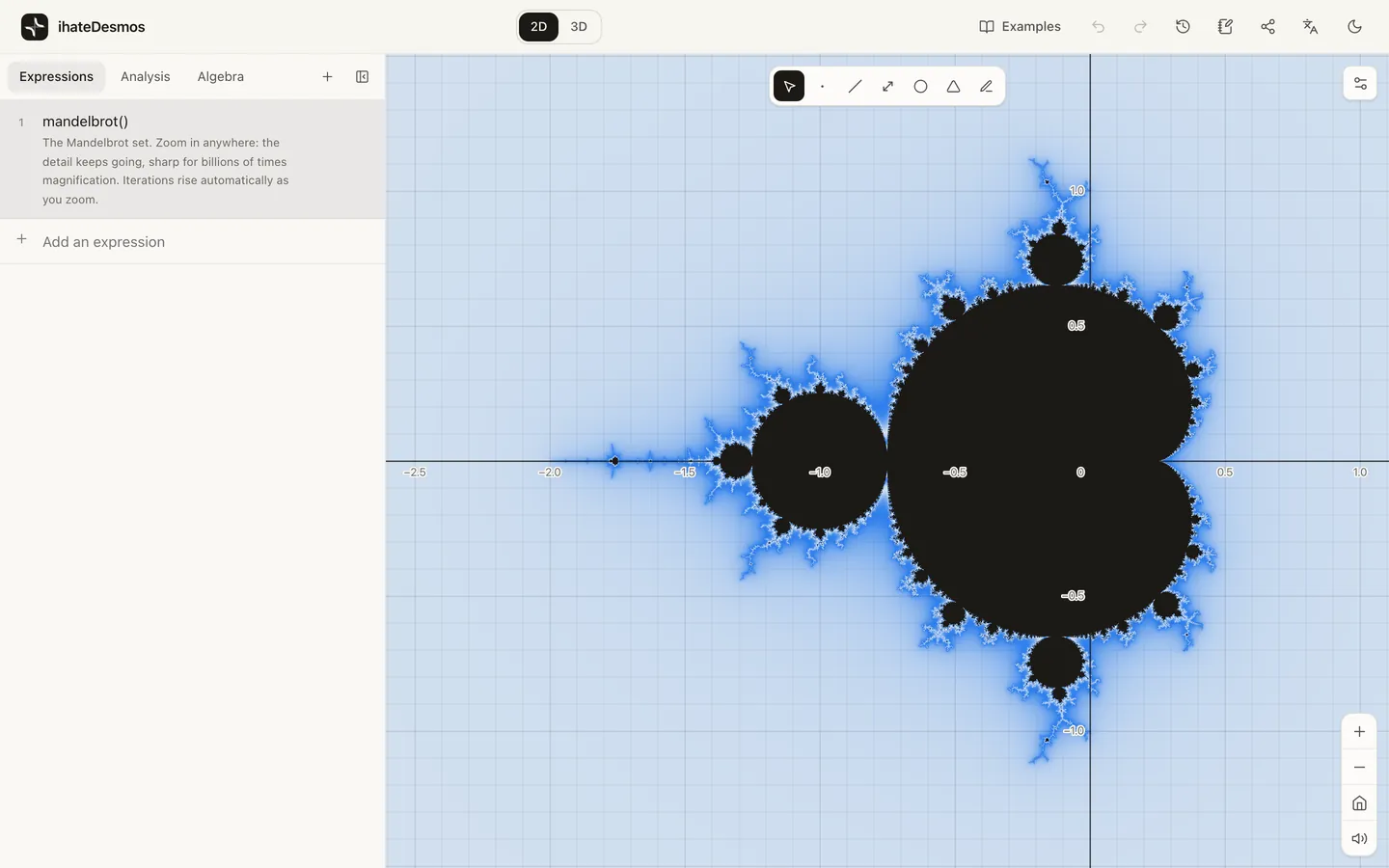Zoom in with the plus button
Screen dimensions: 1389x868
coord(1359,732)
